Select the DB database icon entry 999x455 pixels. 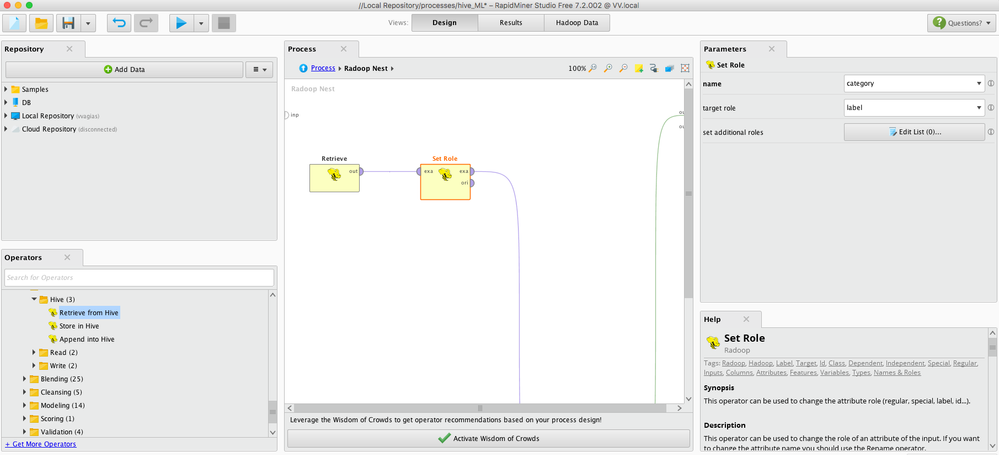[21, 102]
